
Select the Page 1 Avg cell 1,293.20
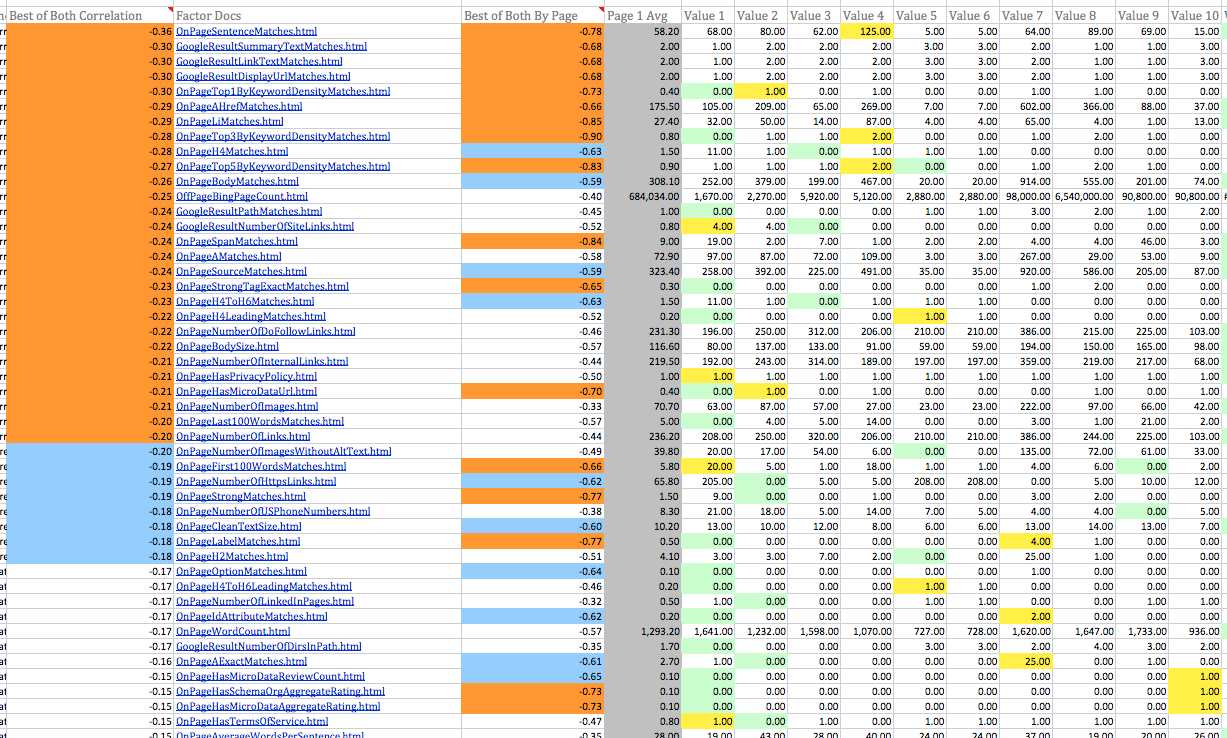pyautogui.click(x=643, y=632)
